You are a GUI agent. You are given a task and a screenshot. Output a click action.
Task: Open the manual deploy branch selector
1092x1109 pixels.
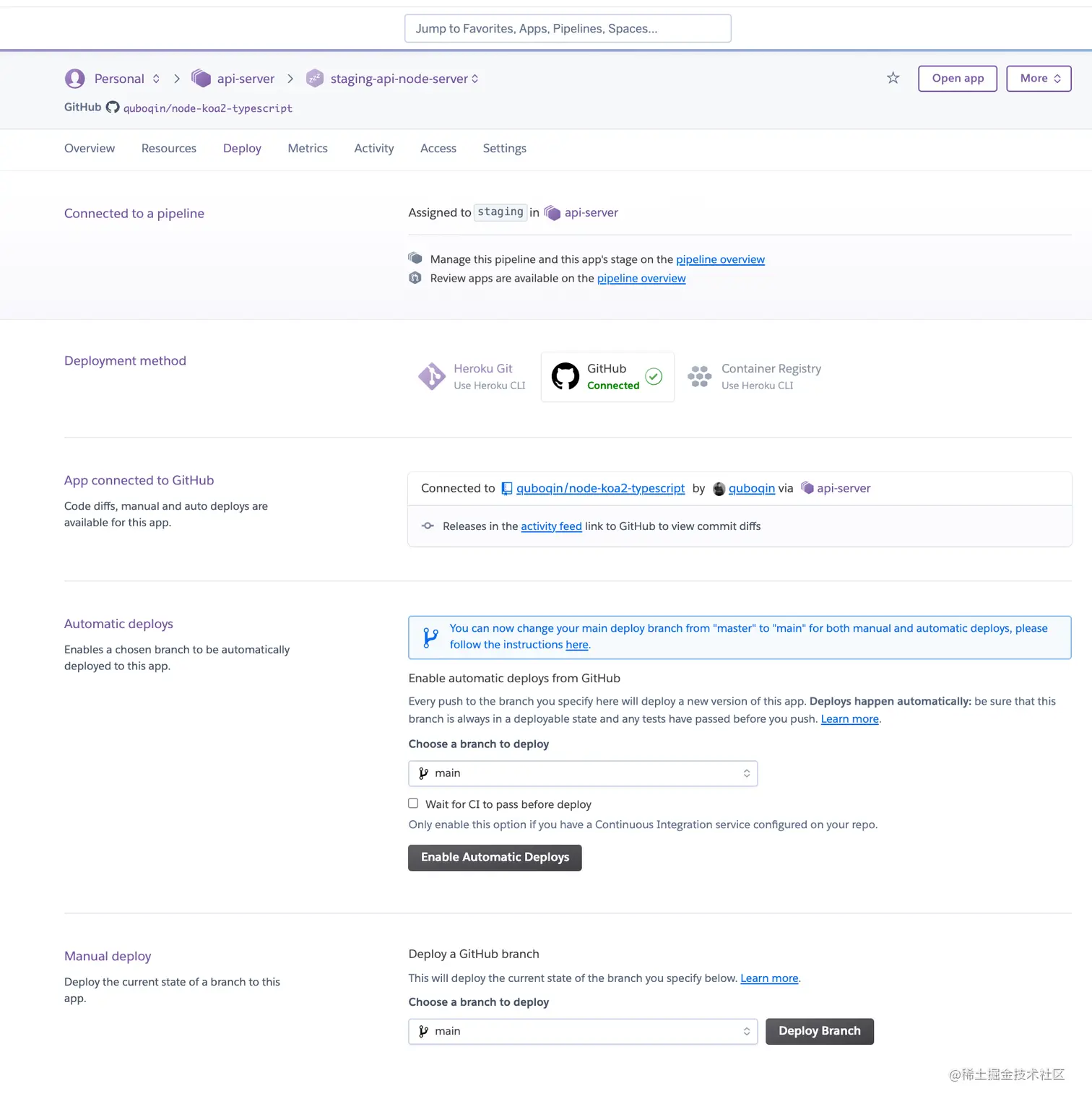[x=582, y=1031]
